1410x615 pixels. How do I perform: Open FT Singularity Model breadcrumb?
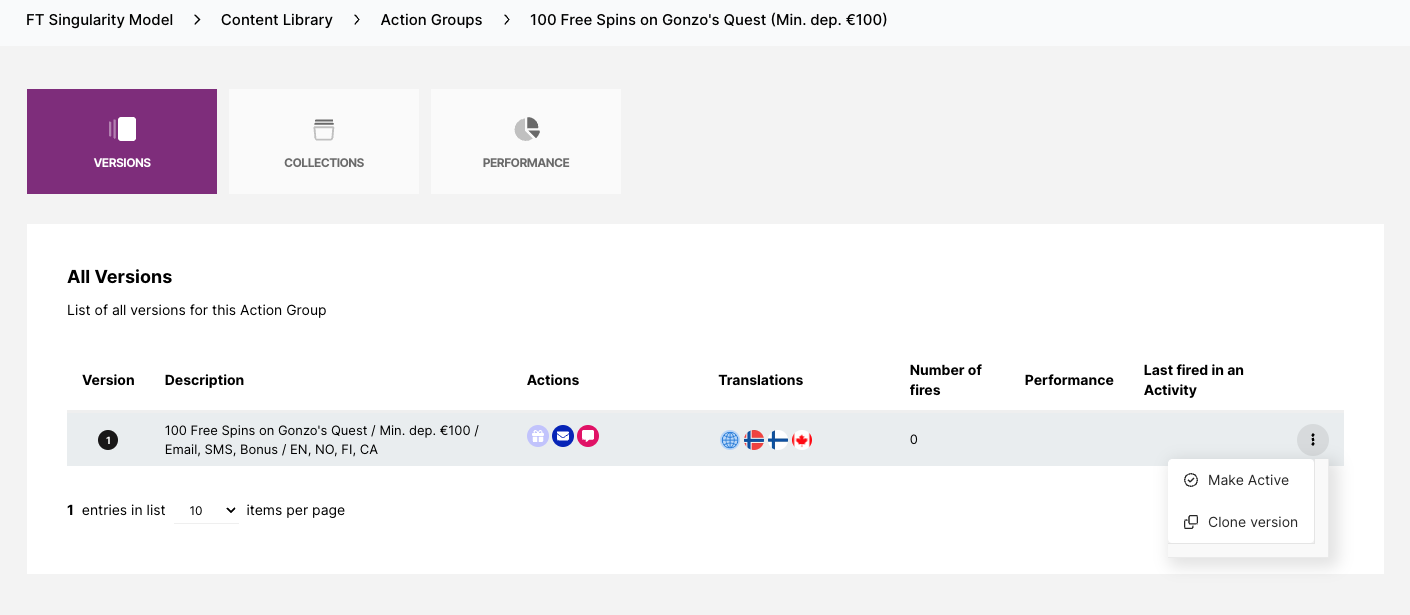coord(99,20)
